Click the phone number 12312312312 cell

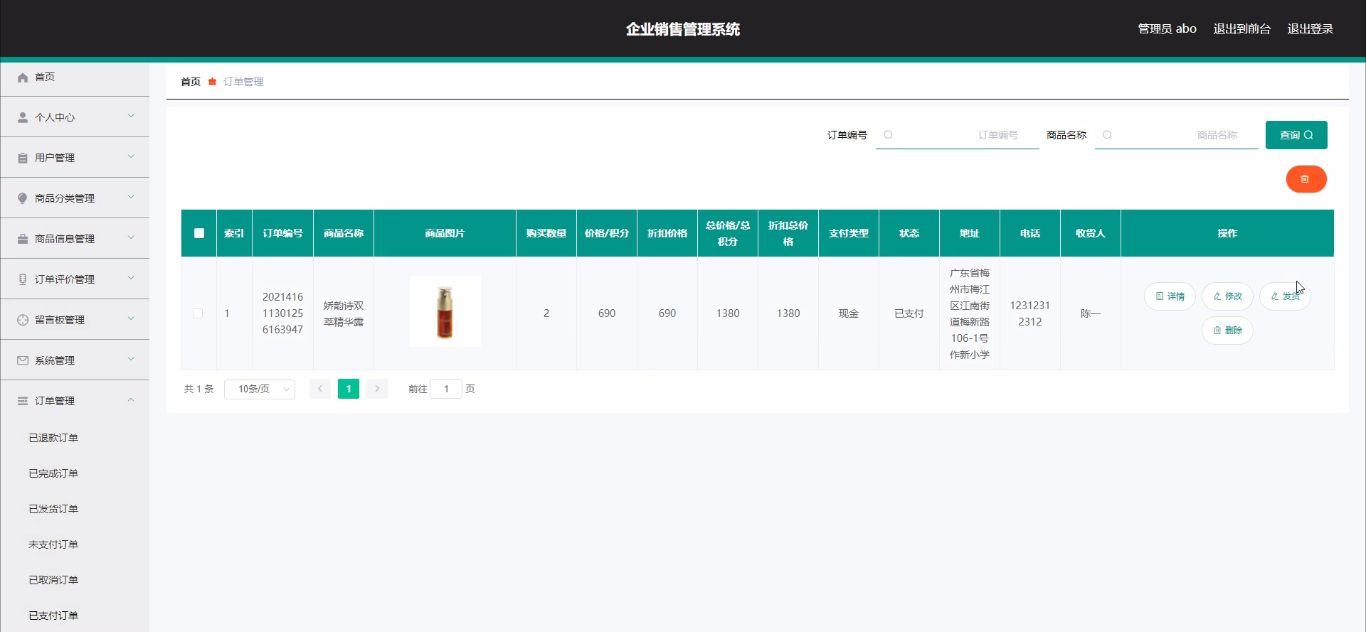(1030, 313)
